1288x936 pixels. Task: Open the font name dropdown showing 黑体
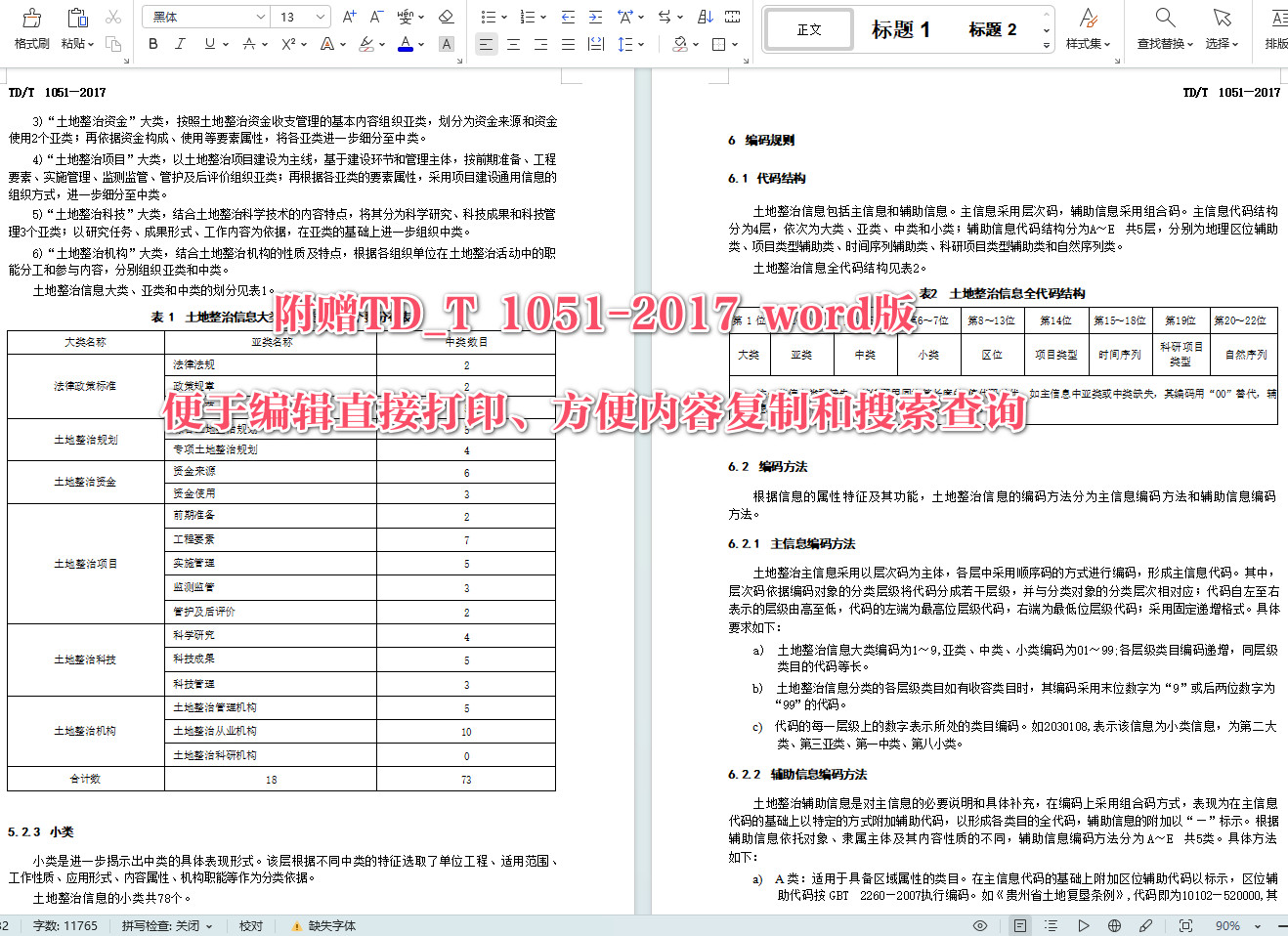point(205,17)
